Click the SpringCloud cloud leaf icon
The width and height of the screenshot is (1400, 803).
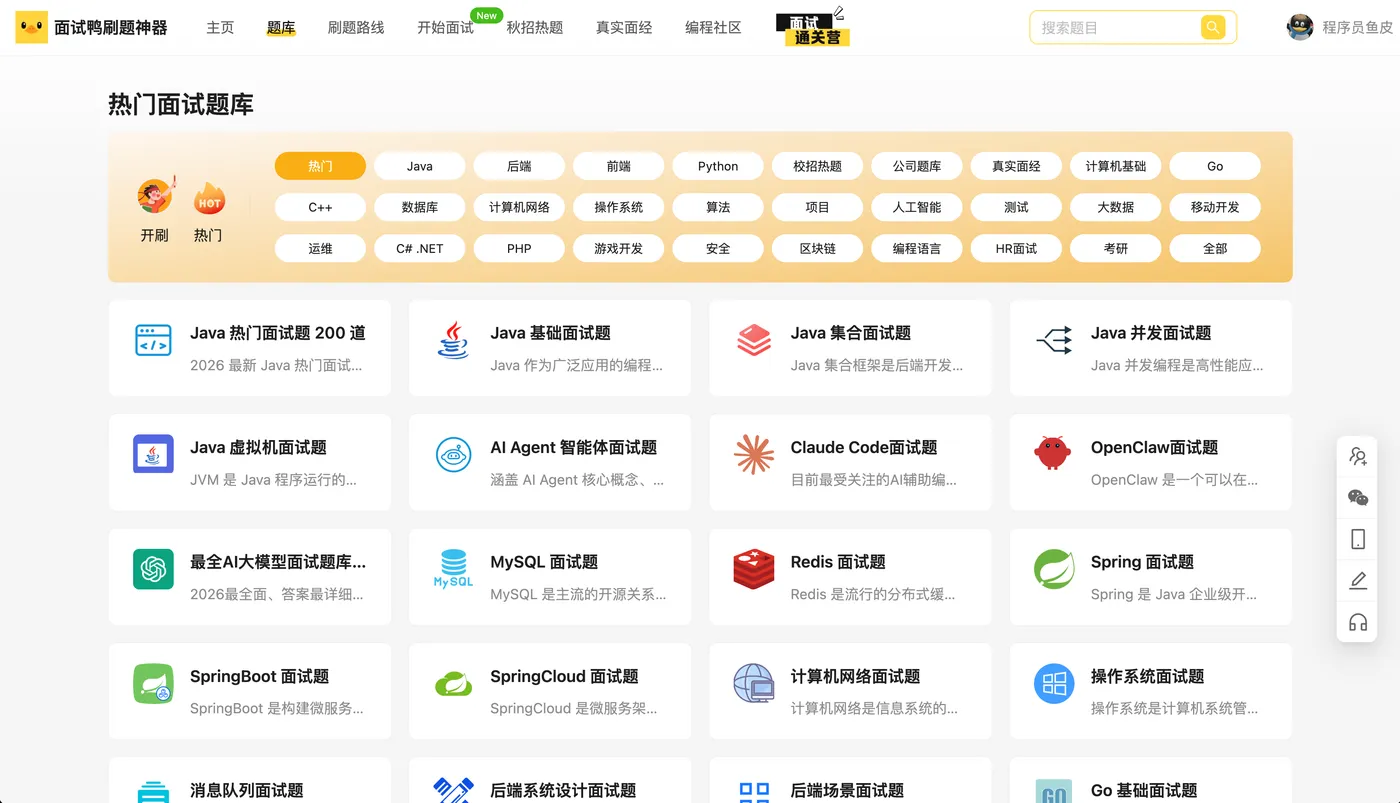click(453, 685)
